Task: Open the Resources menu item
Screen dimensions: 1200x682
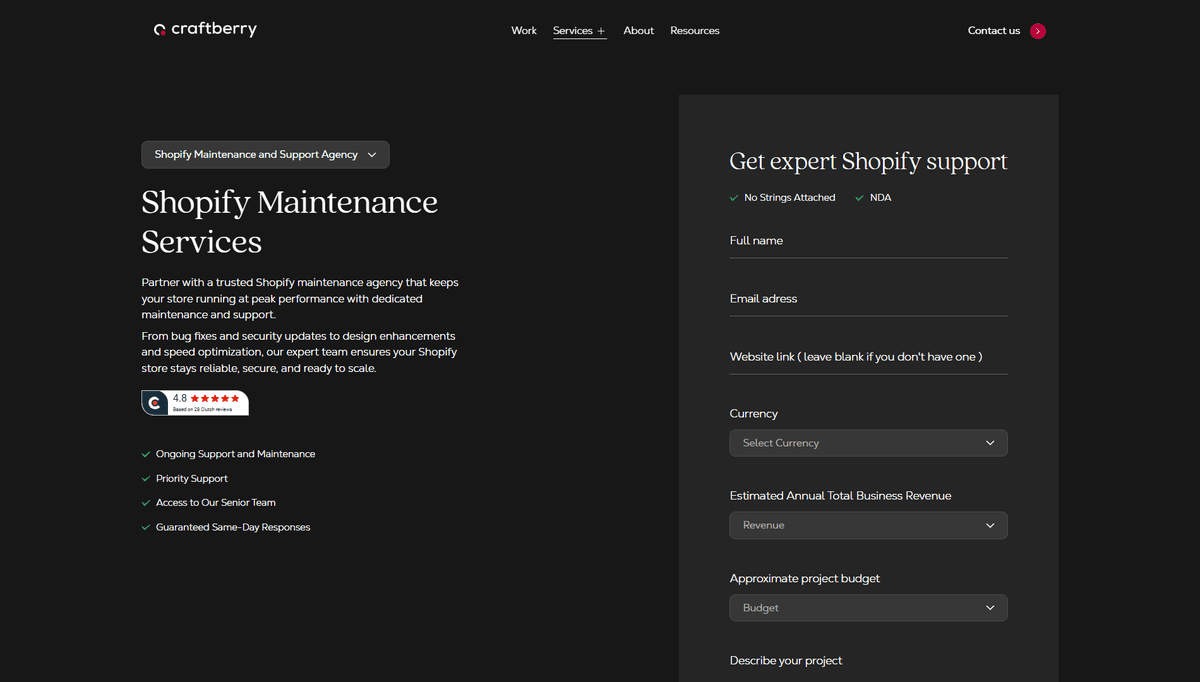Action: tap(695, 31)
